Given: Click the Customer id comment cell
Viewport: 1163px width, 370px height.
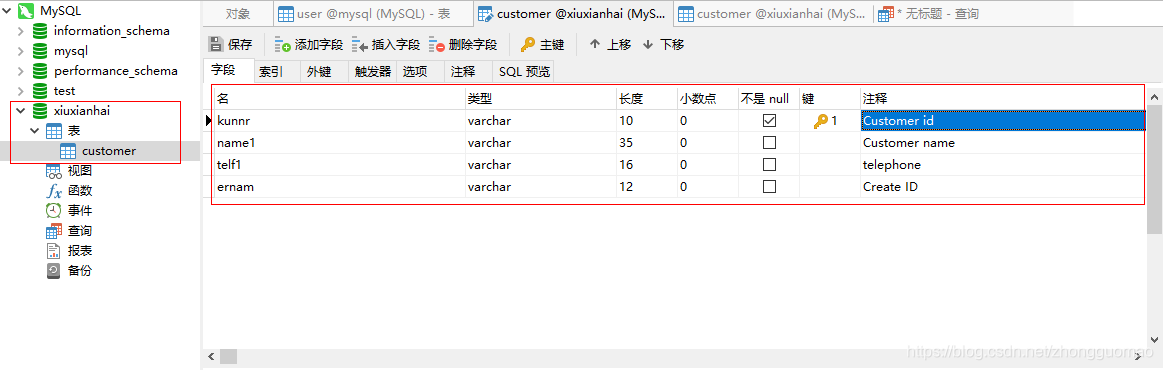Looking at the screenshot, I should tap(1003, 120).
